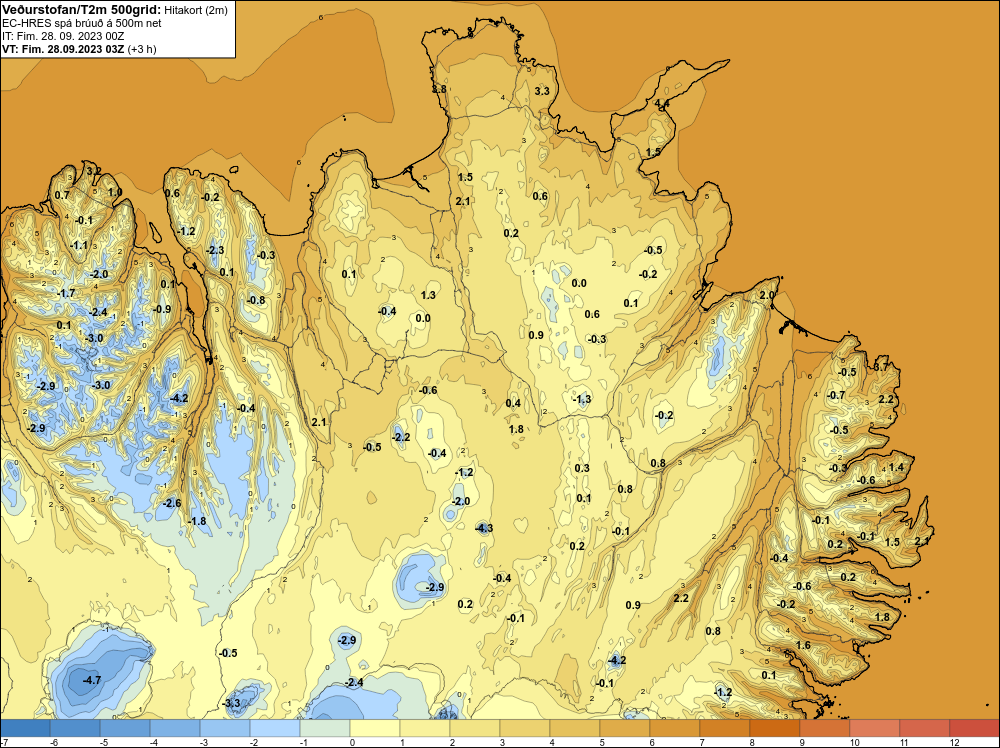1000x748 pixels.
Task: Select the -5 to -4 blue legend swatch
Action: [125, 728]
